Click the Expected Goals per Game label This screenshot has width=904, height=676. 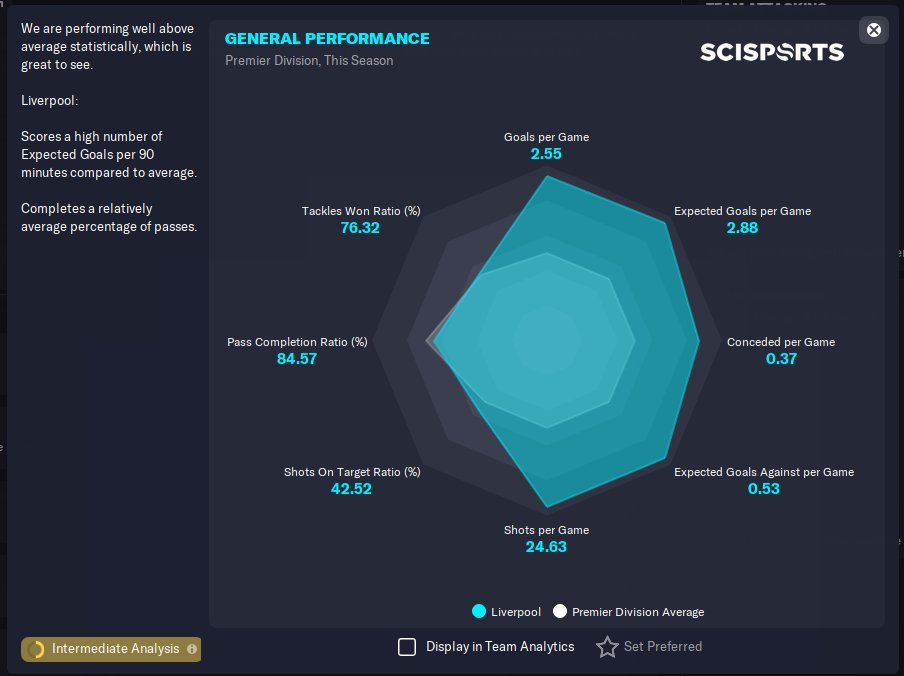(743, 211)
